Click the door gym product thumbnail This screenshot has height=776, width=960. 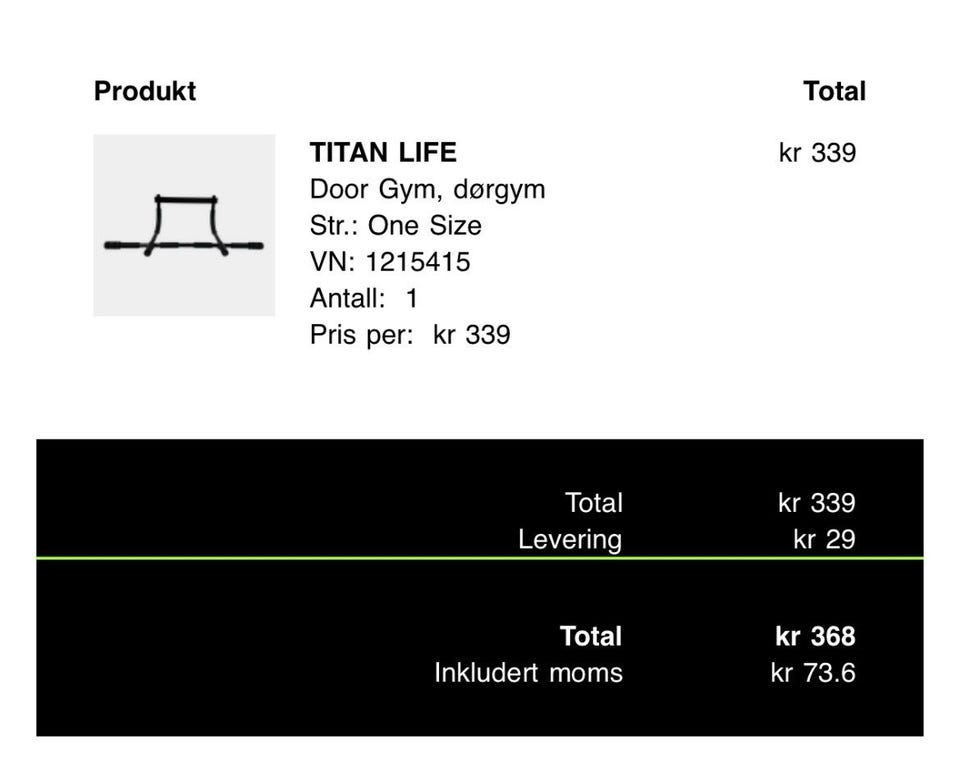point(184,225)
